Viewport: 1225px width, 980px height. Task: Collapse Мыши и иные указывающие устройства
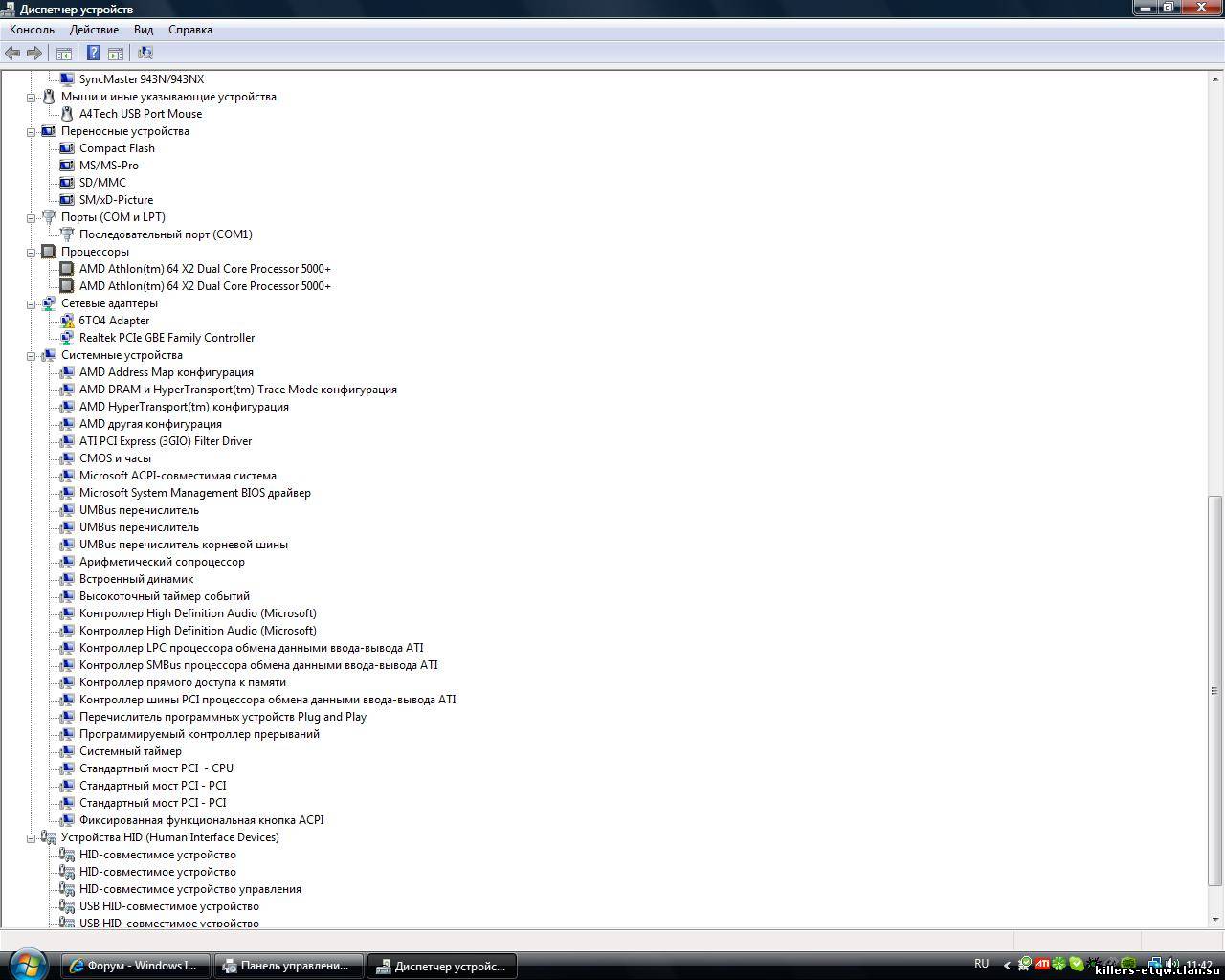[31, 97]
